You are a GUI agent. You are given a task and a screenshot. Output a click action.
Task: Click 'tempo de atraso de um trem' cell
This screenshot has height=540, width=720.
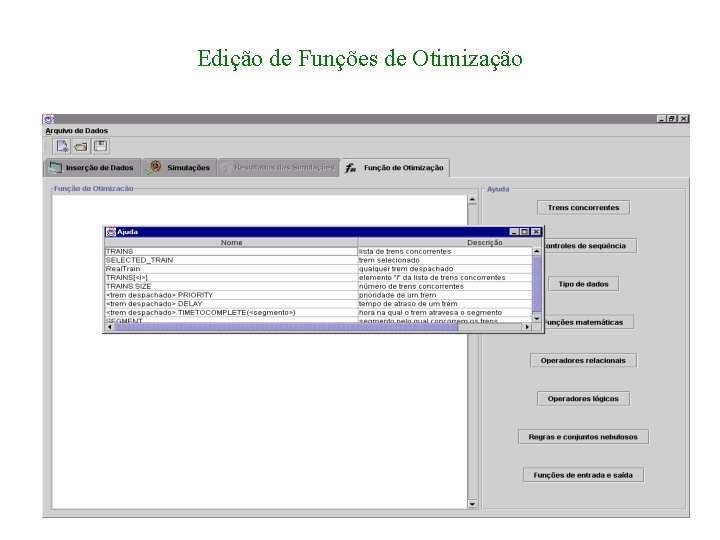(x=444, y=304)
